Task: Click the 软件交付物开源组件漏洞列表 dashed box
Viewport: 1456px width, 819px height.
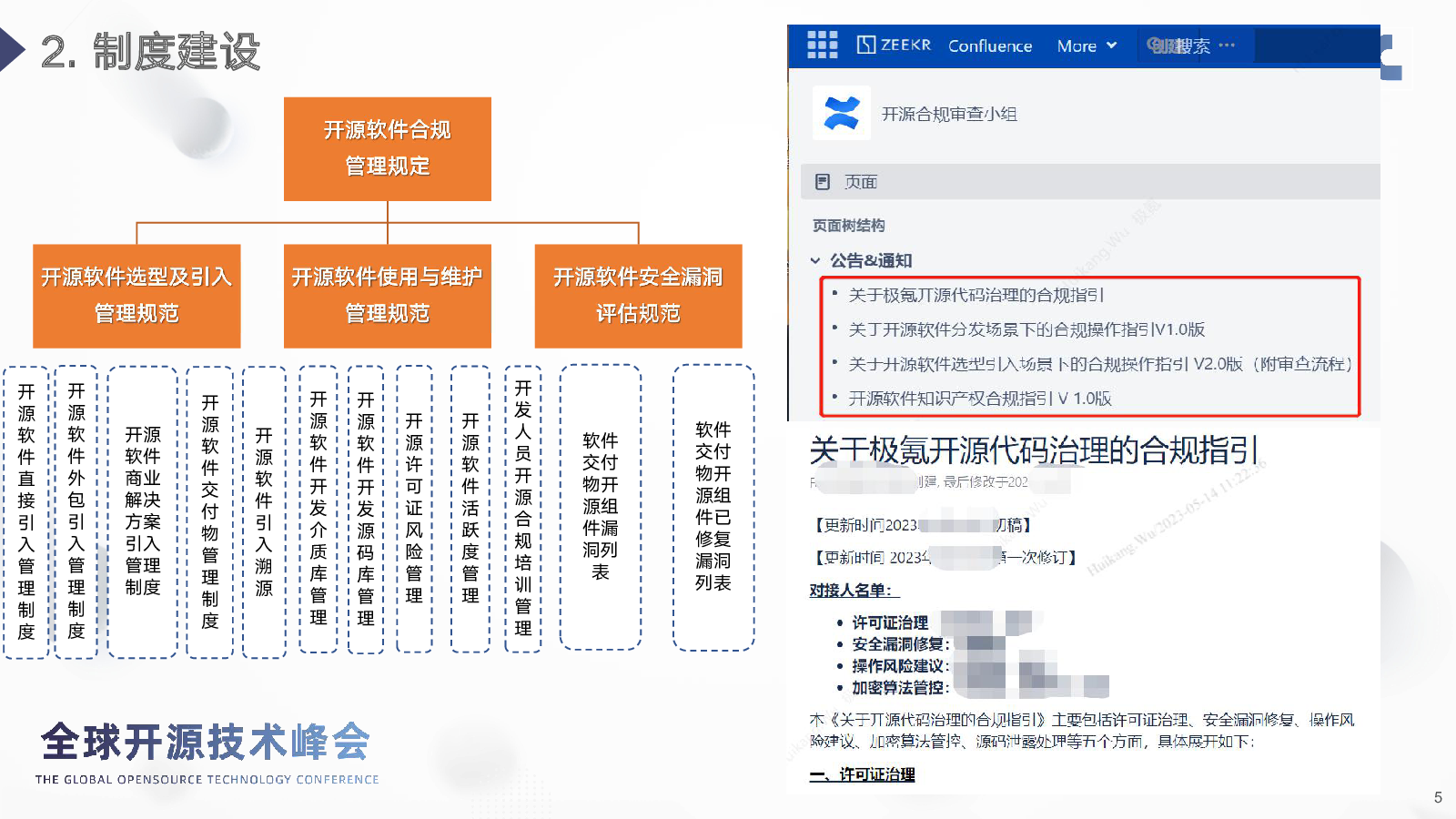Action: pos(601,507)
